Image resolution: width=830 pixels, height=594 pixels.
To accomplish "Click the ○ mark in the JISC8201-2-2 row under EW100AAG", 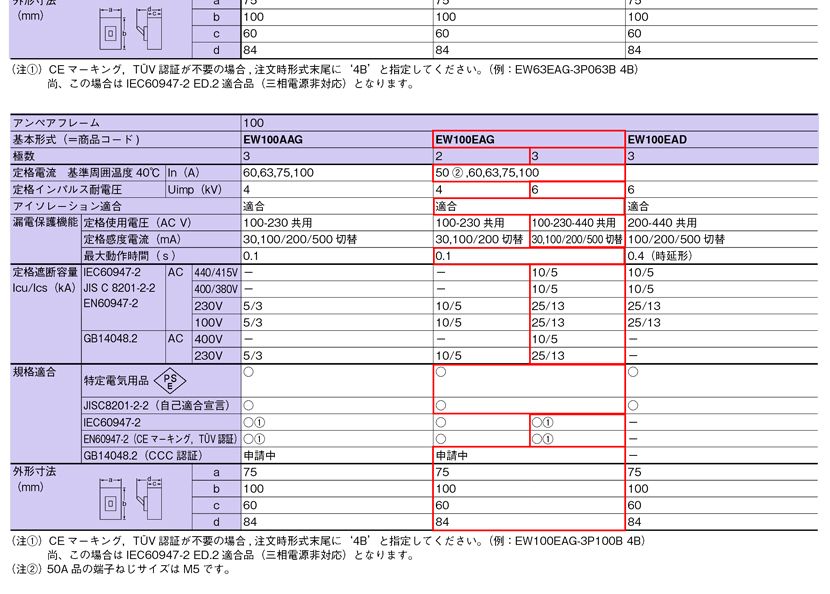I will click(248, 406).
